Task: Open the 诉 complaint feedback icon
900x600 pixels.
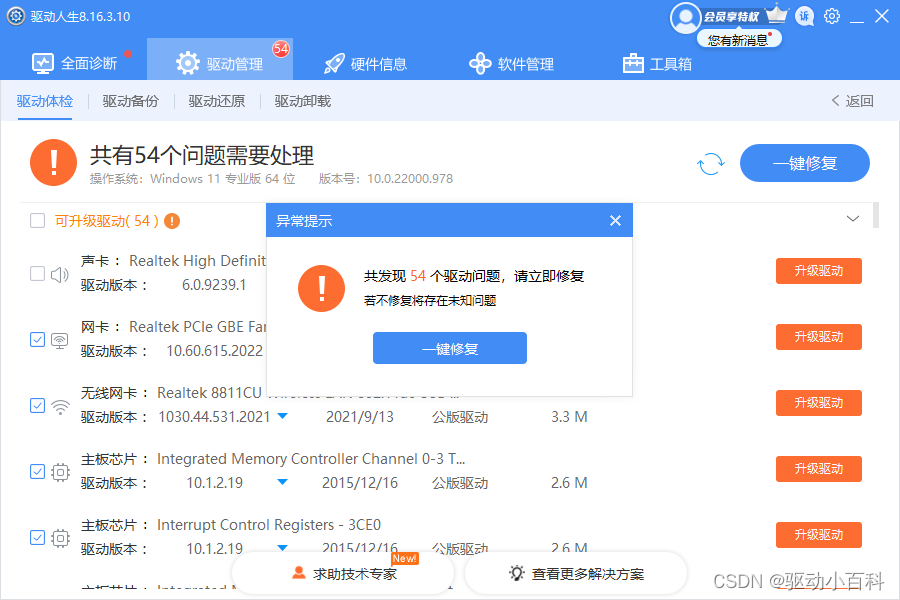Action: tap(804, 16)
